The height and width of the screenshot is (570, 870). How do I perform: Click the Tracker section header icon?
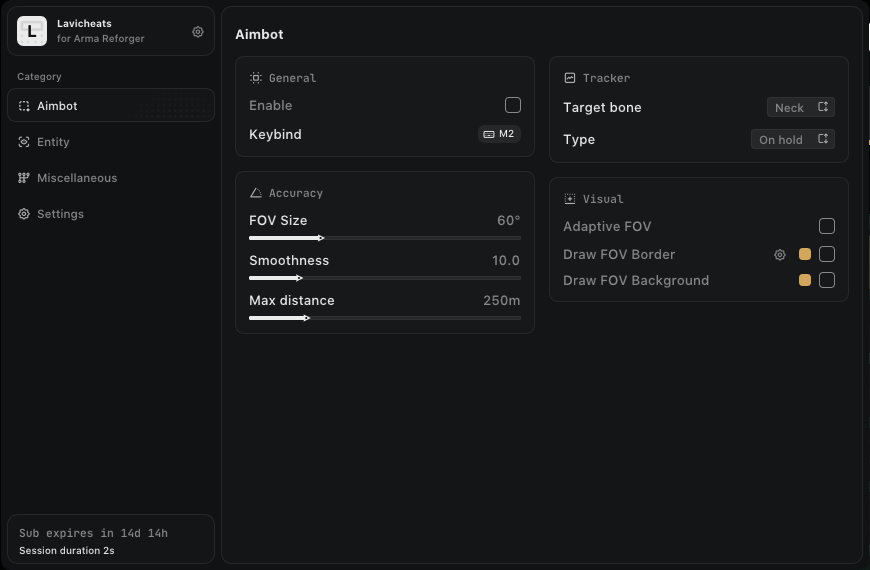(x=570, y=78)
